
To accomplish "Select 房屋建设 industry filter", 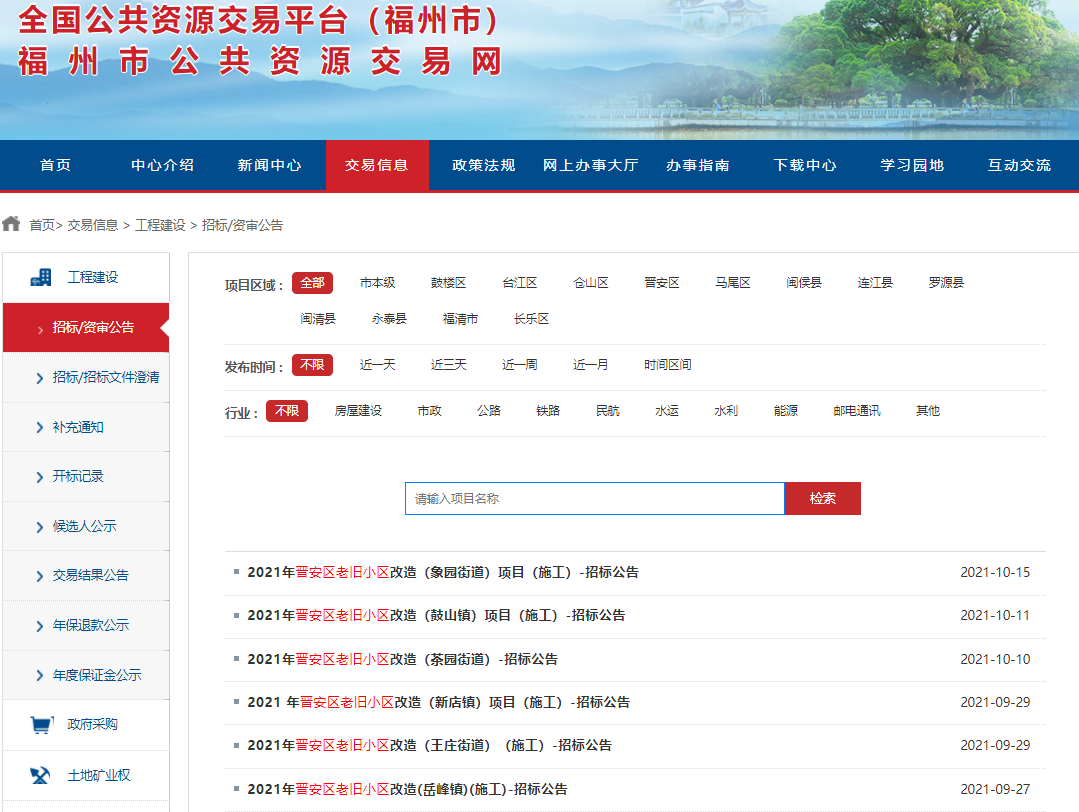I will coord(358,411).
